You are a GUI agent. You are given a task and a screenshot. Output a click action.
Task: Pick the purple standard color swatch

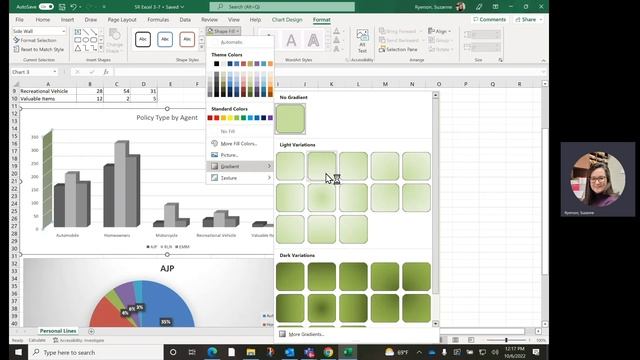[x=270, y=118]
